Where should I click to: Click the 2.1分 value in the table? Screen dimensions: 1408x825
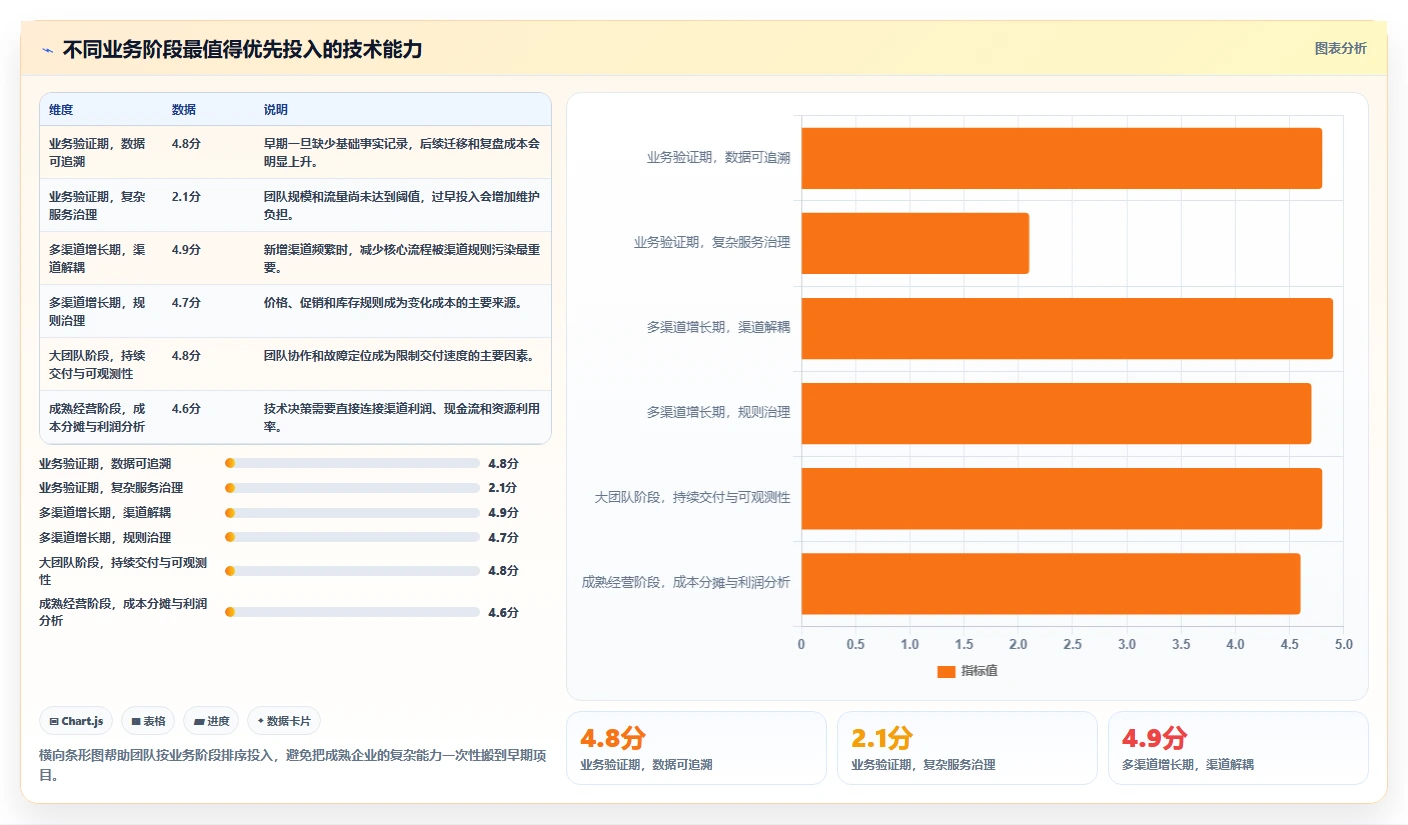point(186,196)
